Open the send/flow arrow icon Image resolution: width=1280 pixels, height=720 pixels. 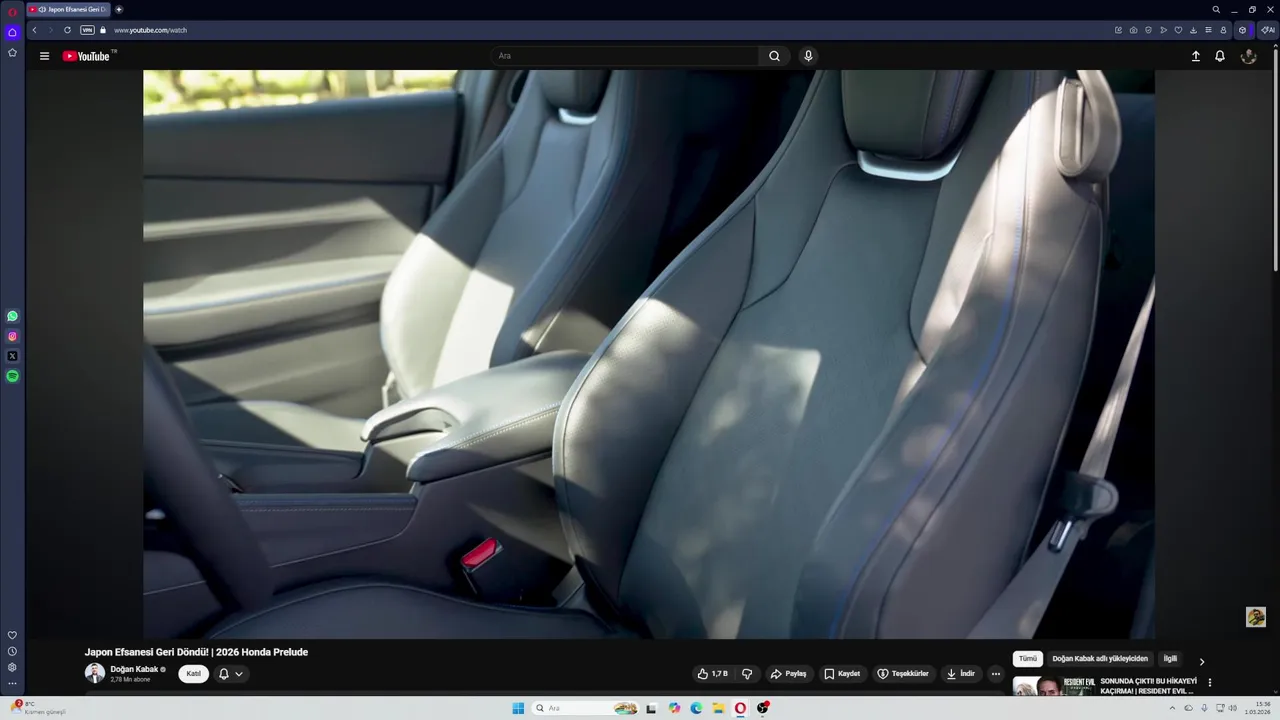[x=1163, y=30]
